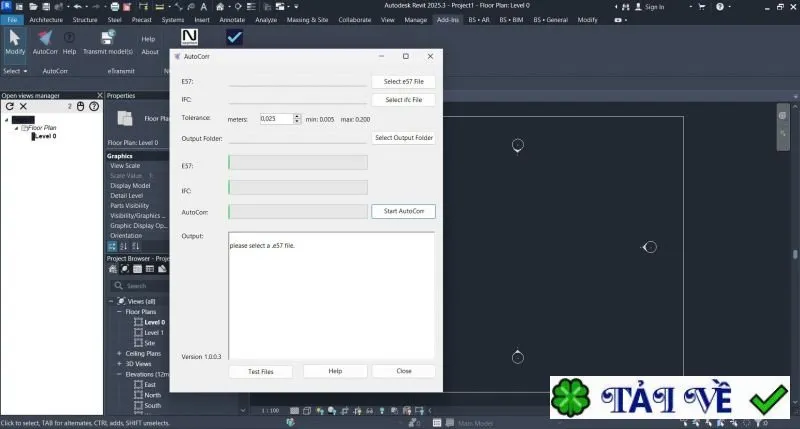Viewport: 800px width, 429px height.
Task: Switch to the Architecture ribbon tab
Action: 46,20
